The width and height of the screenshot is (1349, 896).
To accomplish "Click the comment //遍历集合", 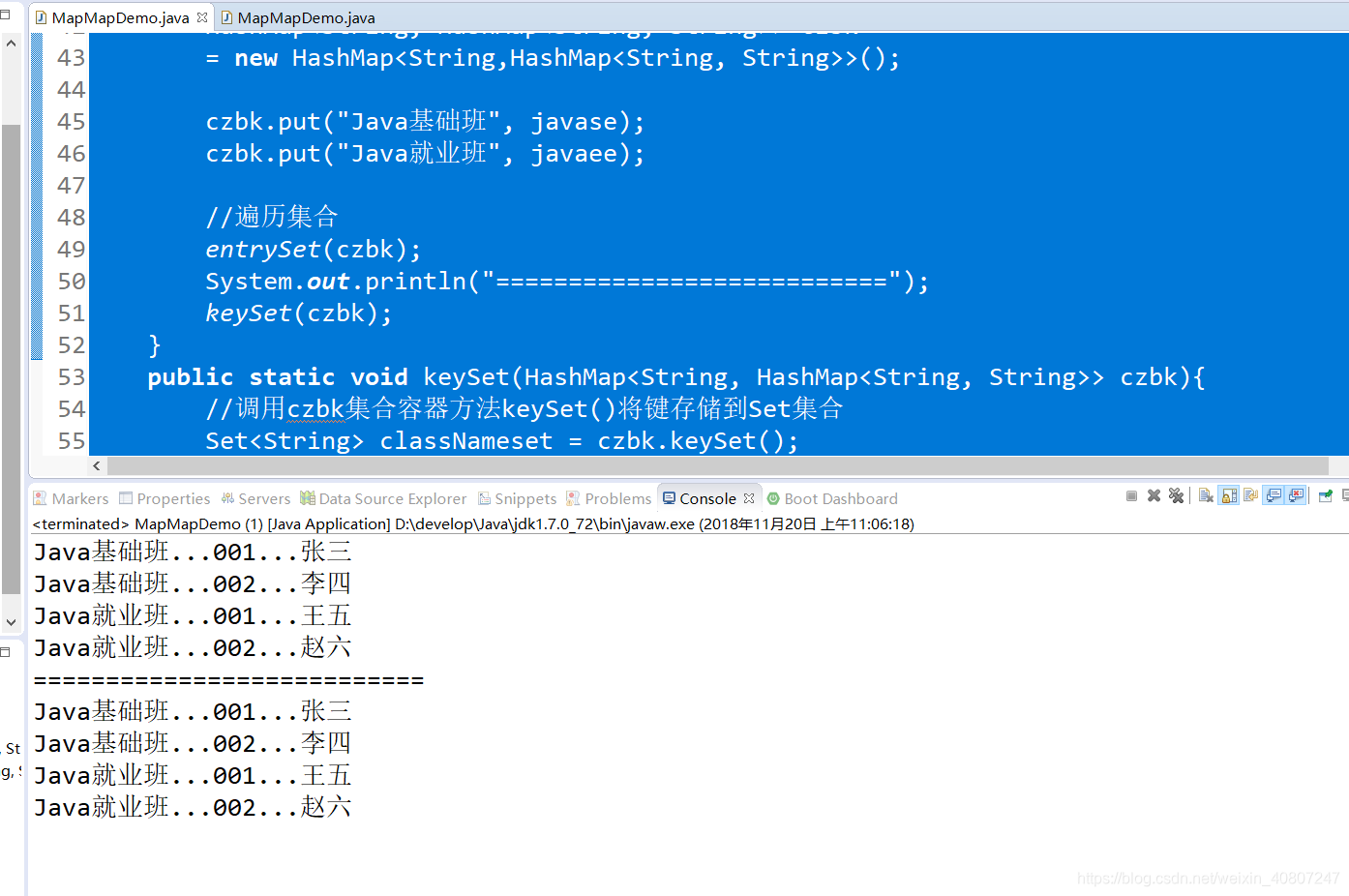I will coord(272,217).
